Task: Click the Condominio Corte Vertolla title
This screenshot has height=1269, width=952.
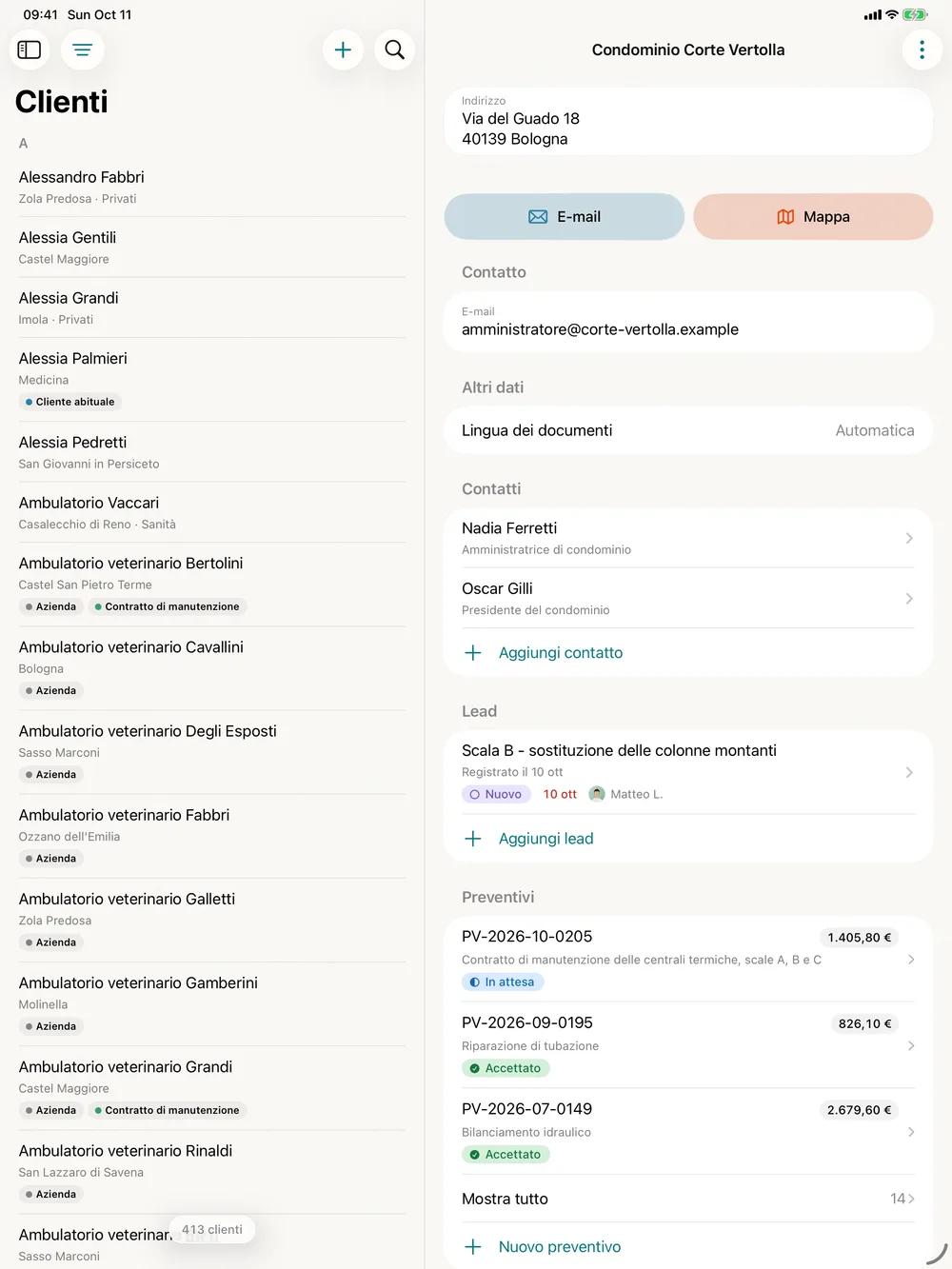Action: click(x=688, y=50)
